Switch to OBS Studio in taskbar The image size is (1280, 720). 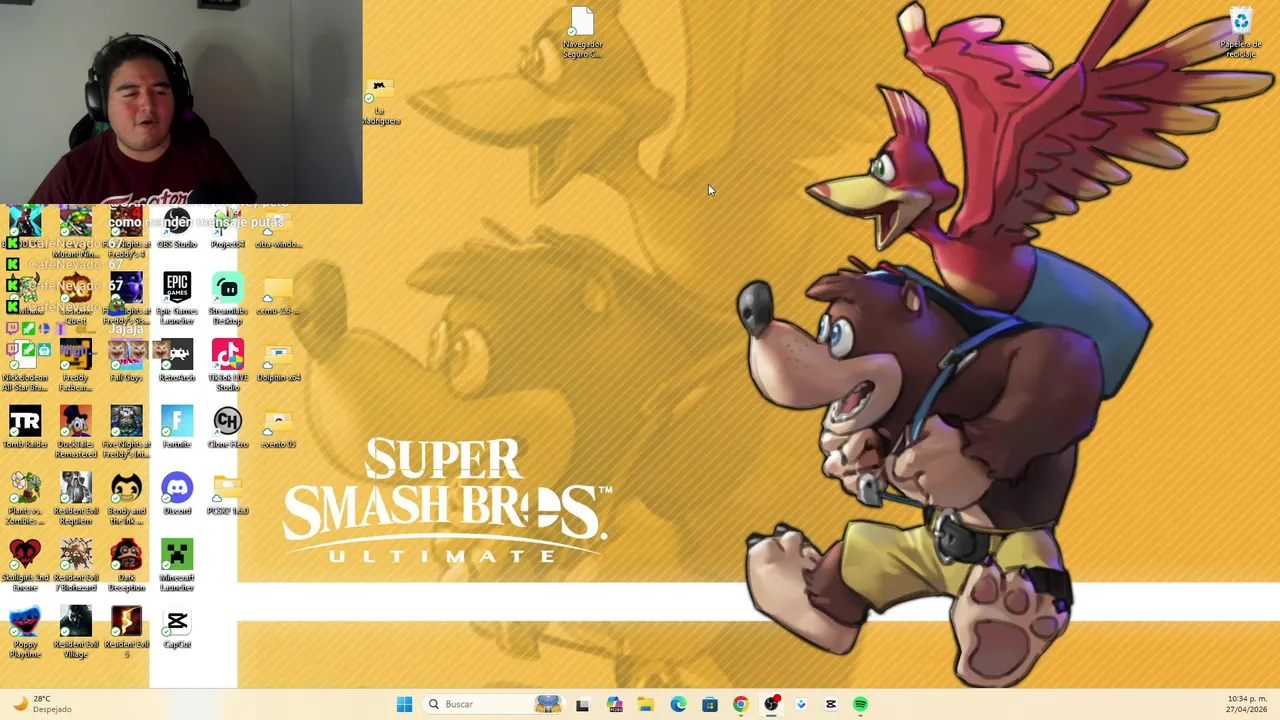(771, 704)
